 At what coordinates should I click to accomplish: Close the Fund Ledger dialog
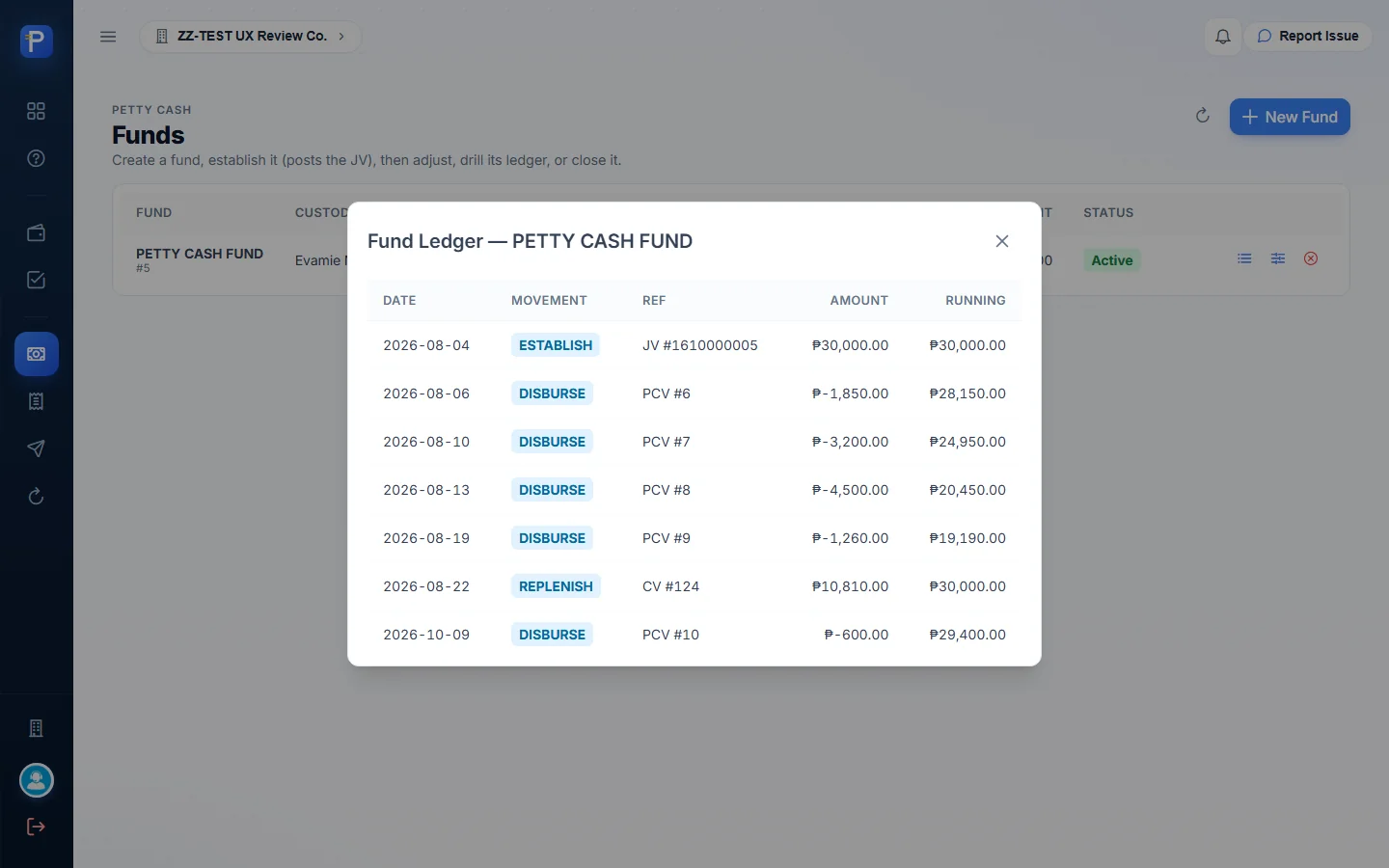coord(1002,241)
